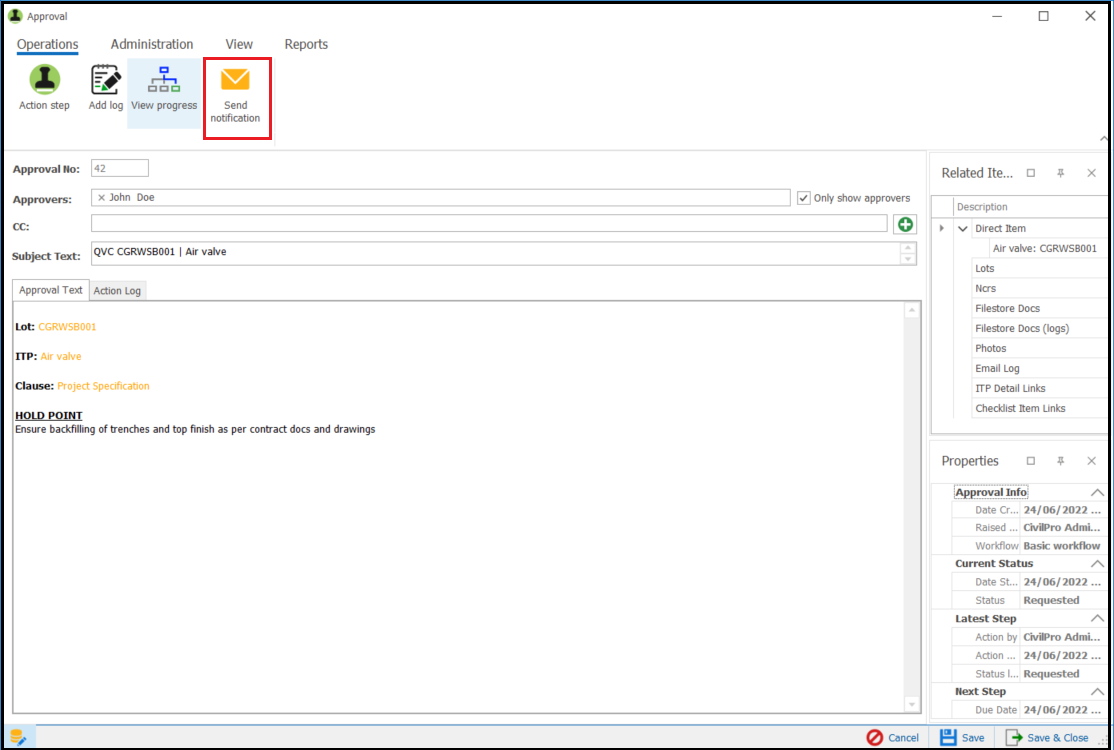Pin the Related Items panel
1114x750 pixels.
pos(1060,173)
